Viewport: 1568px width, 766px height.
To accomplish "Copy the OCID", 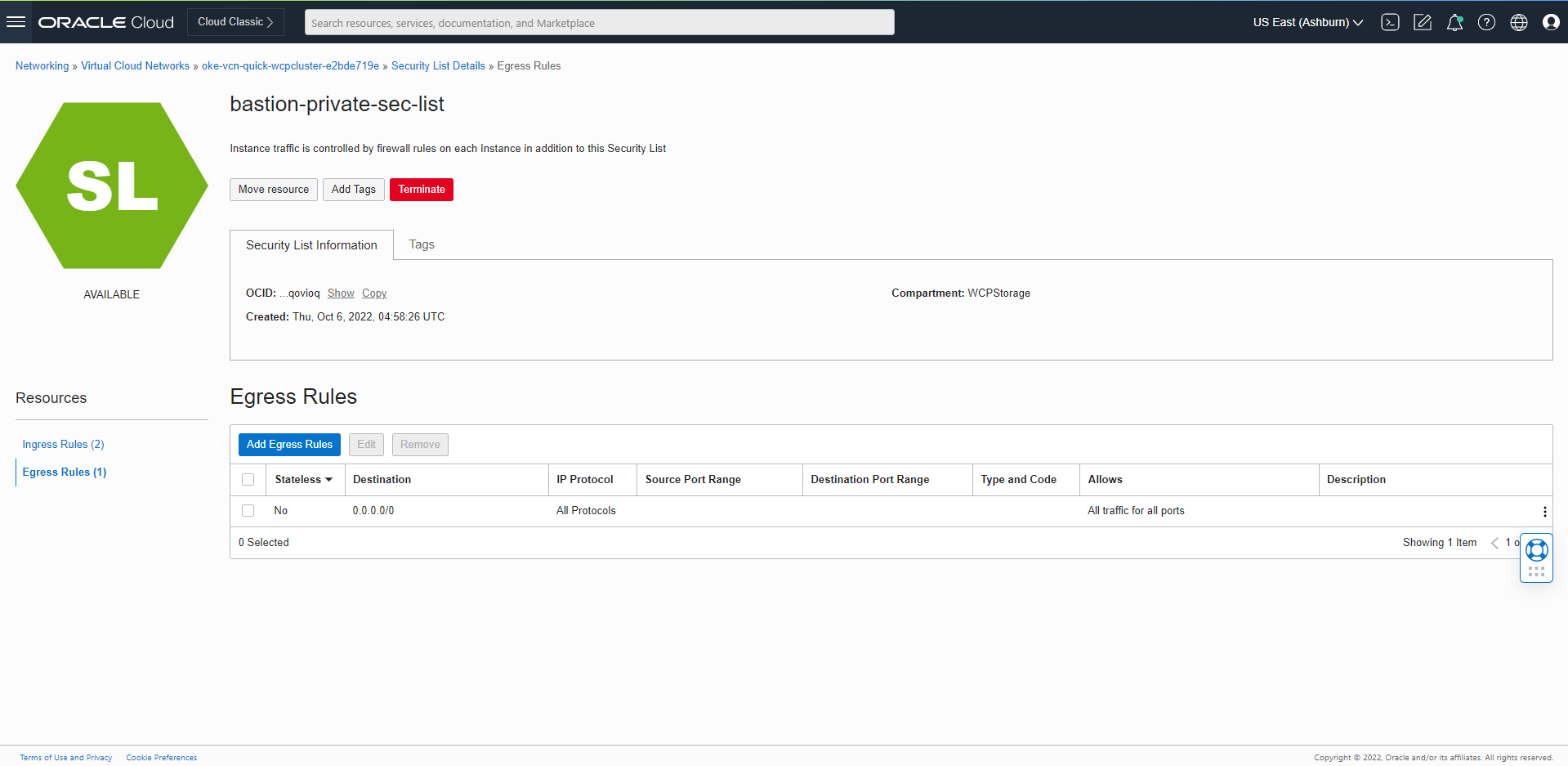I will click(374, 293).
